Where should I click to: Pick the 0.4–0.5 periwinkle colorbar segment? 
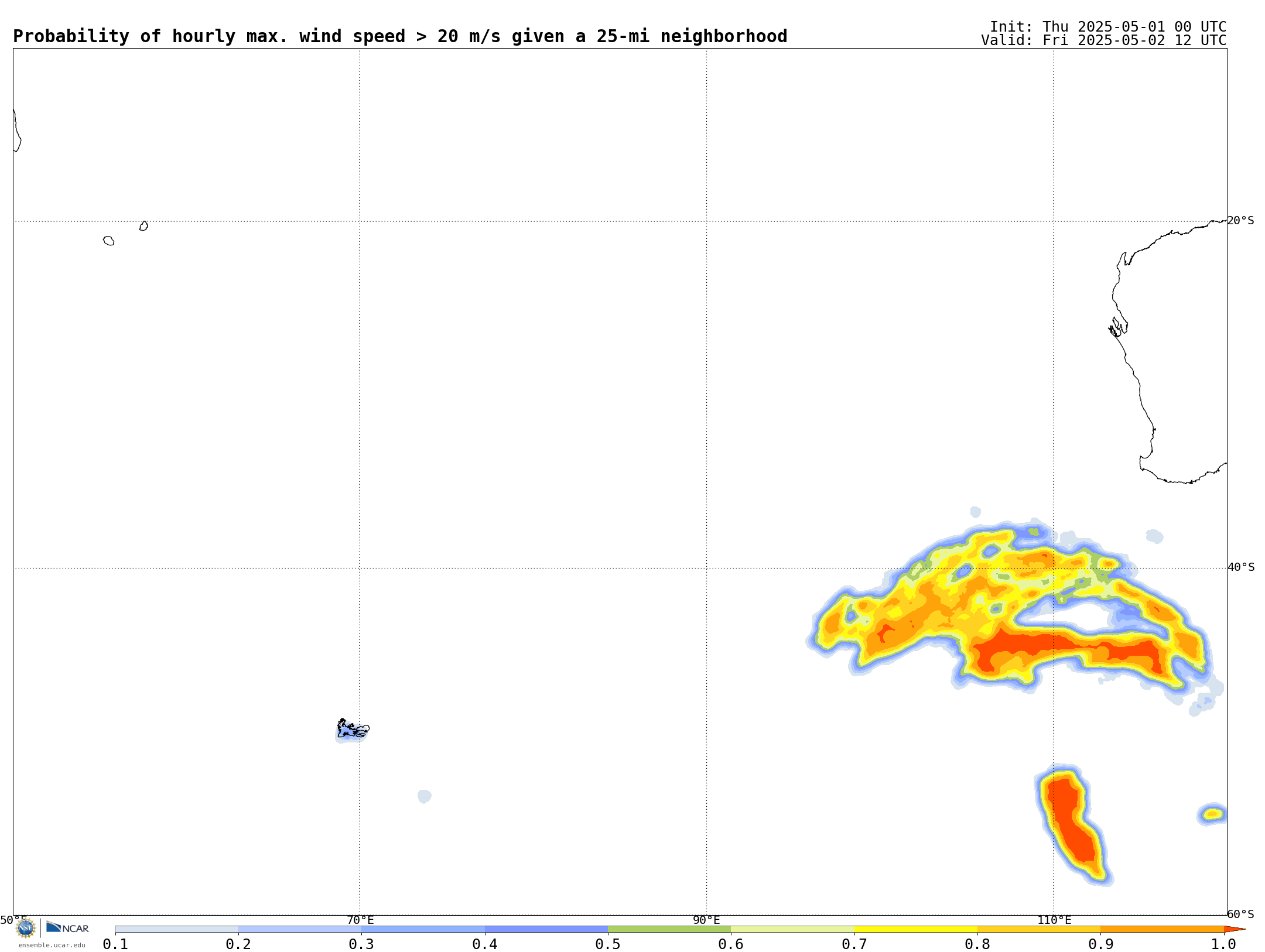click(x=546, y=929)
